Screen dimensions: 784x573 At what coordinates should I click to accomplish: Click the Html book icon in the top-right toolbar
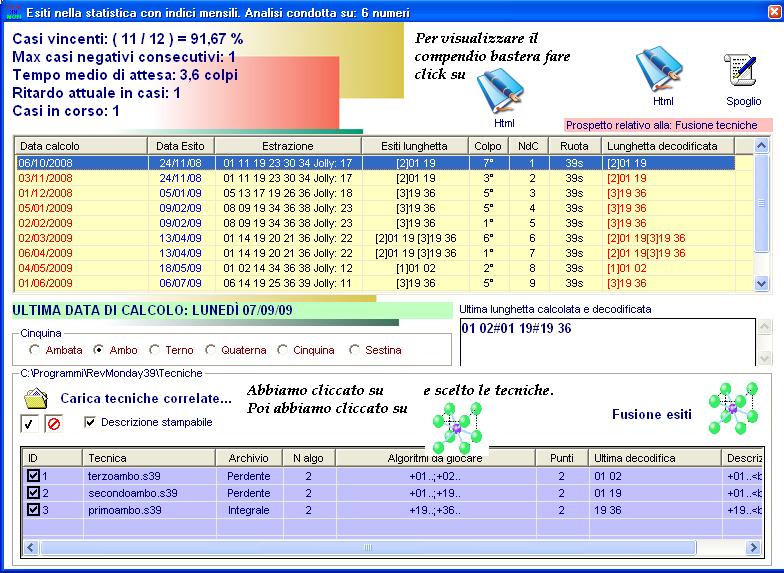coord(659,70)
